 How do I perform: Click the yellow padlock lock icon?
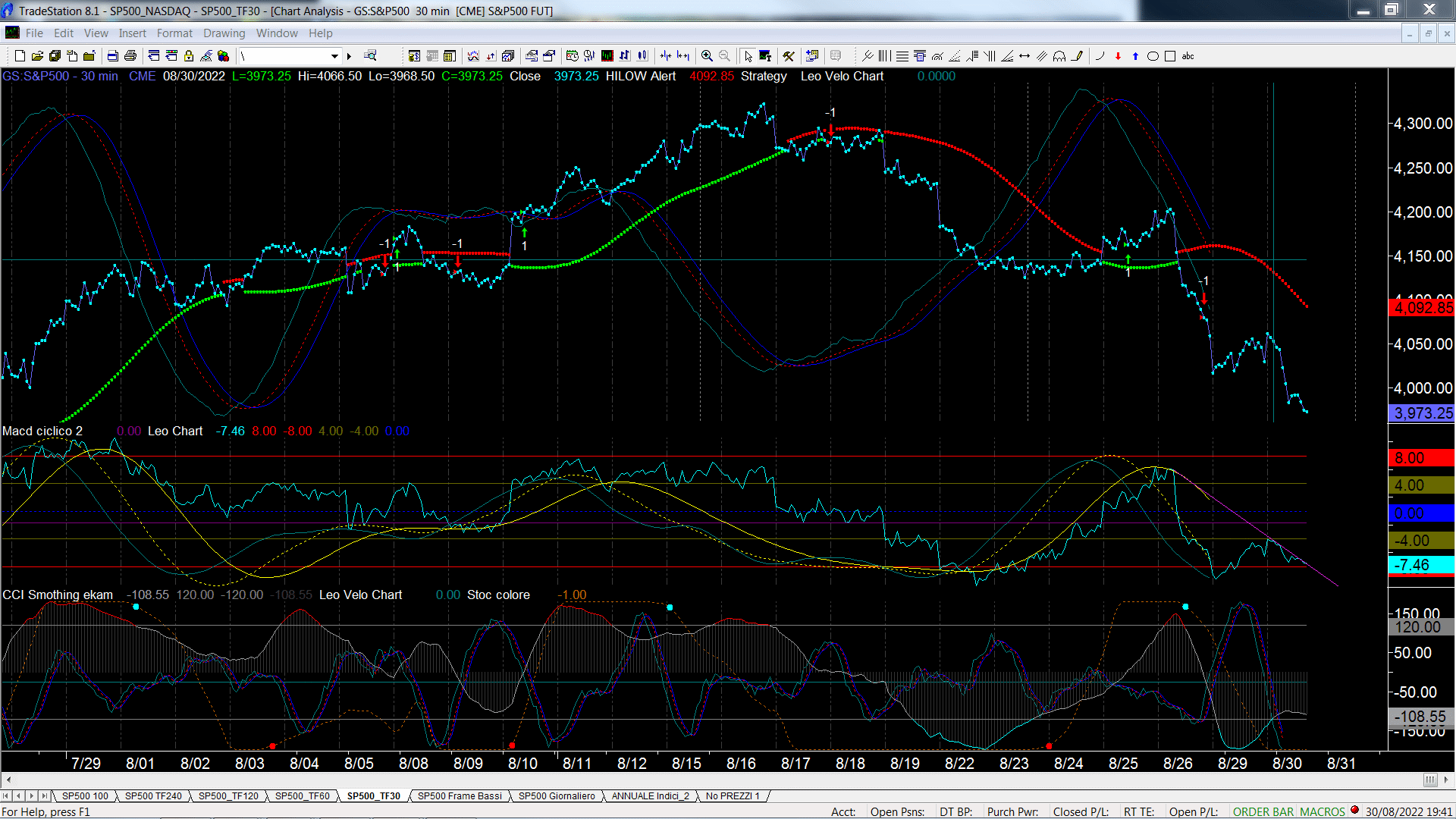tap(189, 56)
